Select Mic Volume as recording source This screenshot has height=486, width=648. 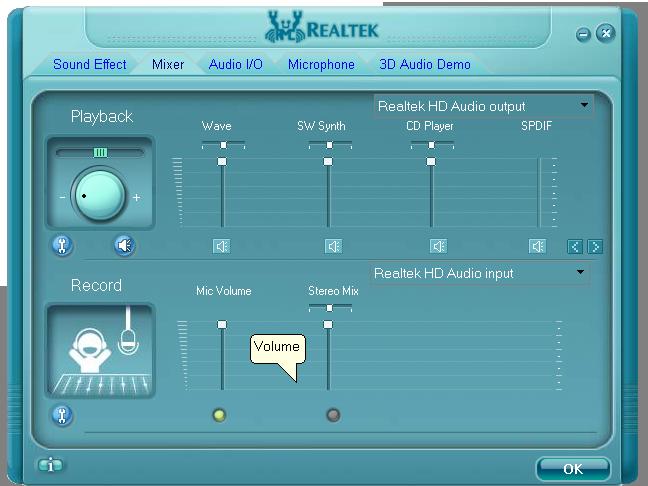point(219,415)
